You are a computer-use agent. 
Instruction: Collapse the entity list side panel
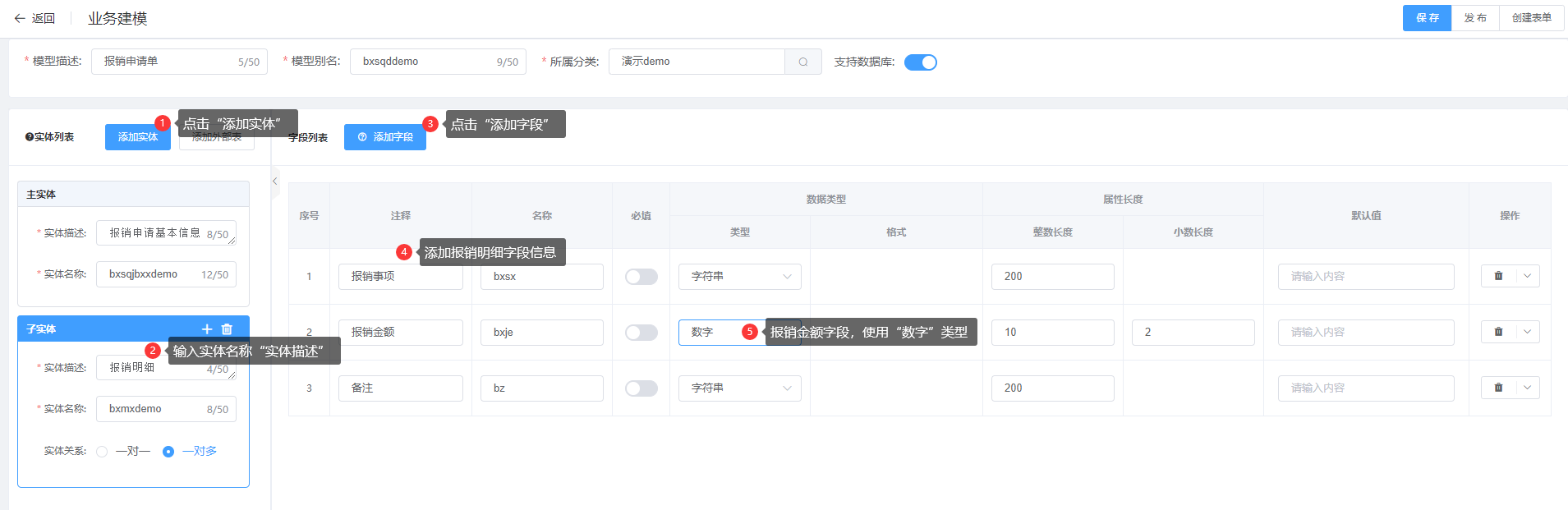tap(275, 181)
